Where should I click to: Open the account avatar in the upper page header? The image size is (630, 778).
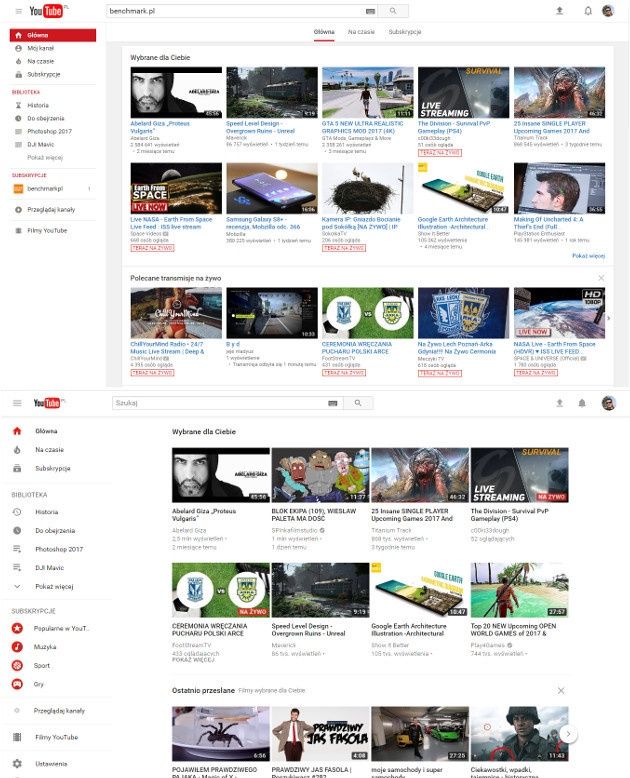(608, 10)
